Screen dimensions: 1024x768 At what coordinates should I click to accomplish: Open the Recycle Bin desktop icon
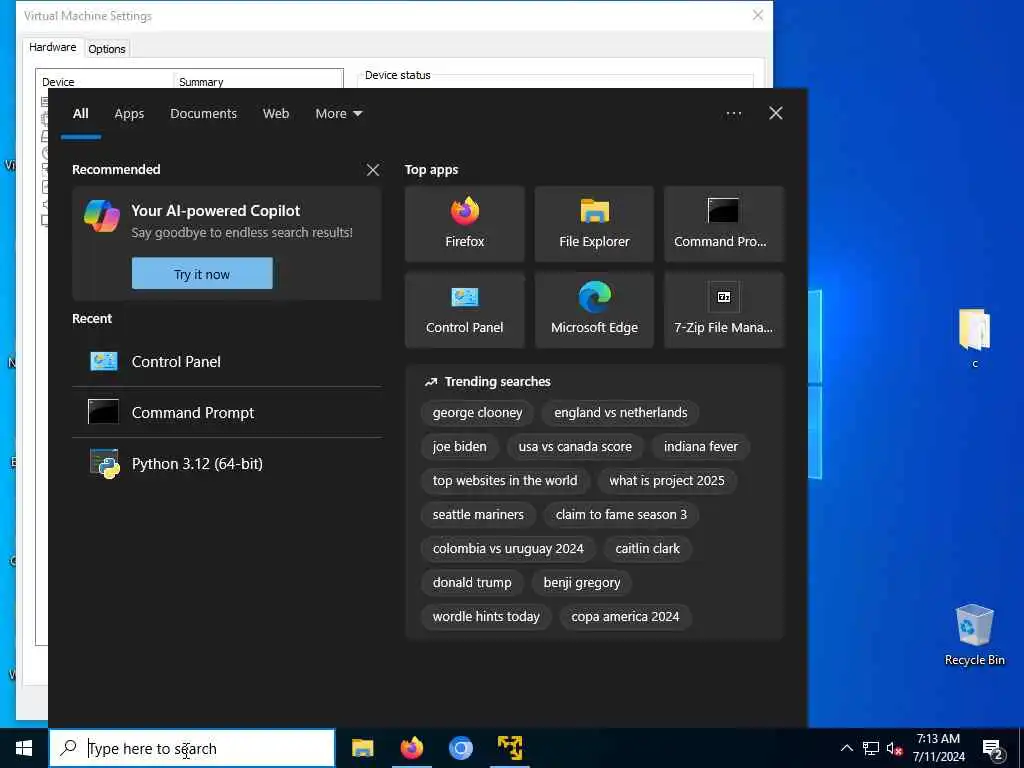pyautogui.click(x=974, y=635)
